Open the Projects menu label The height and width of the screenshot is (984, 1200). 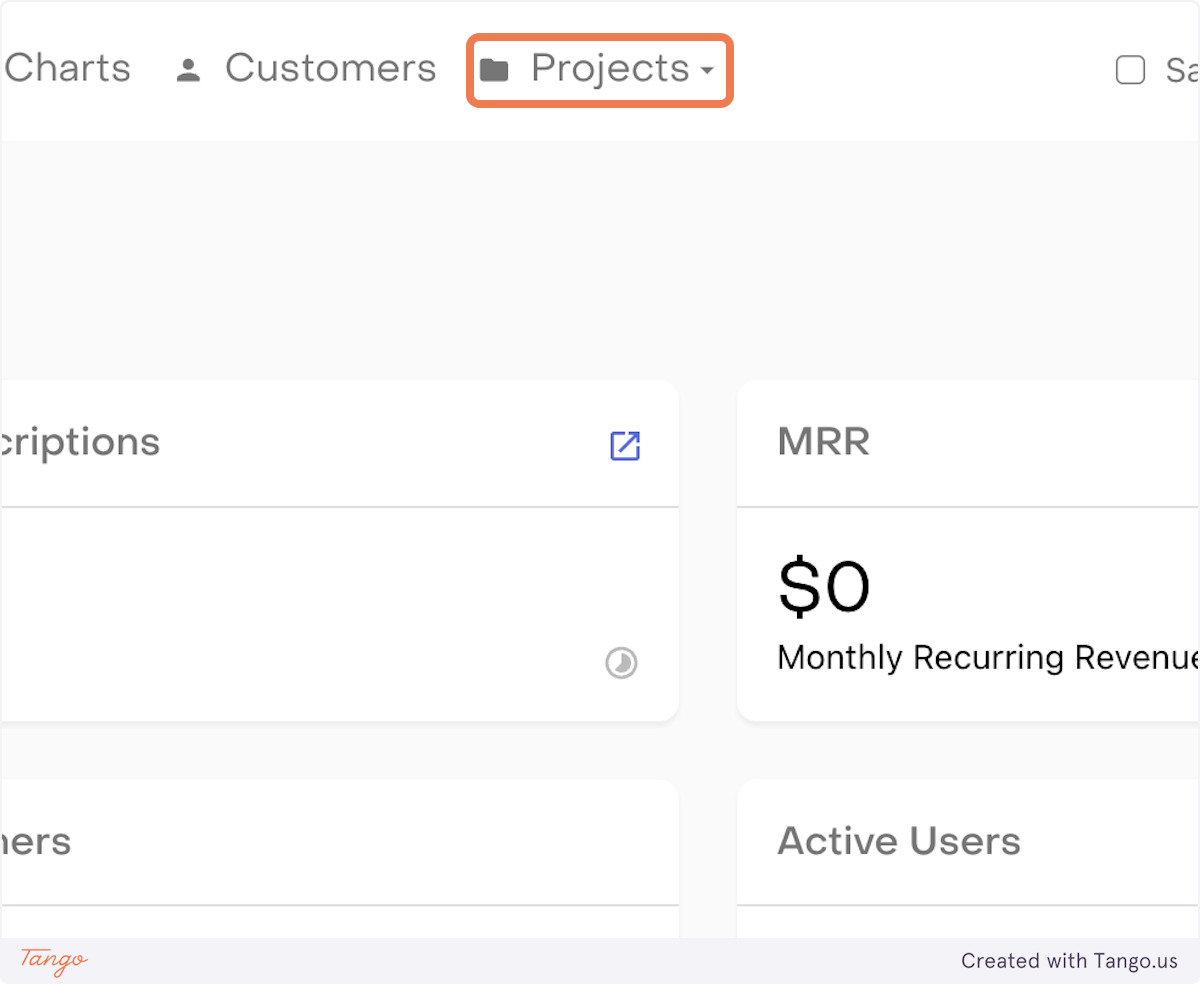[x=609, y=68]
